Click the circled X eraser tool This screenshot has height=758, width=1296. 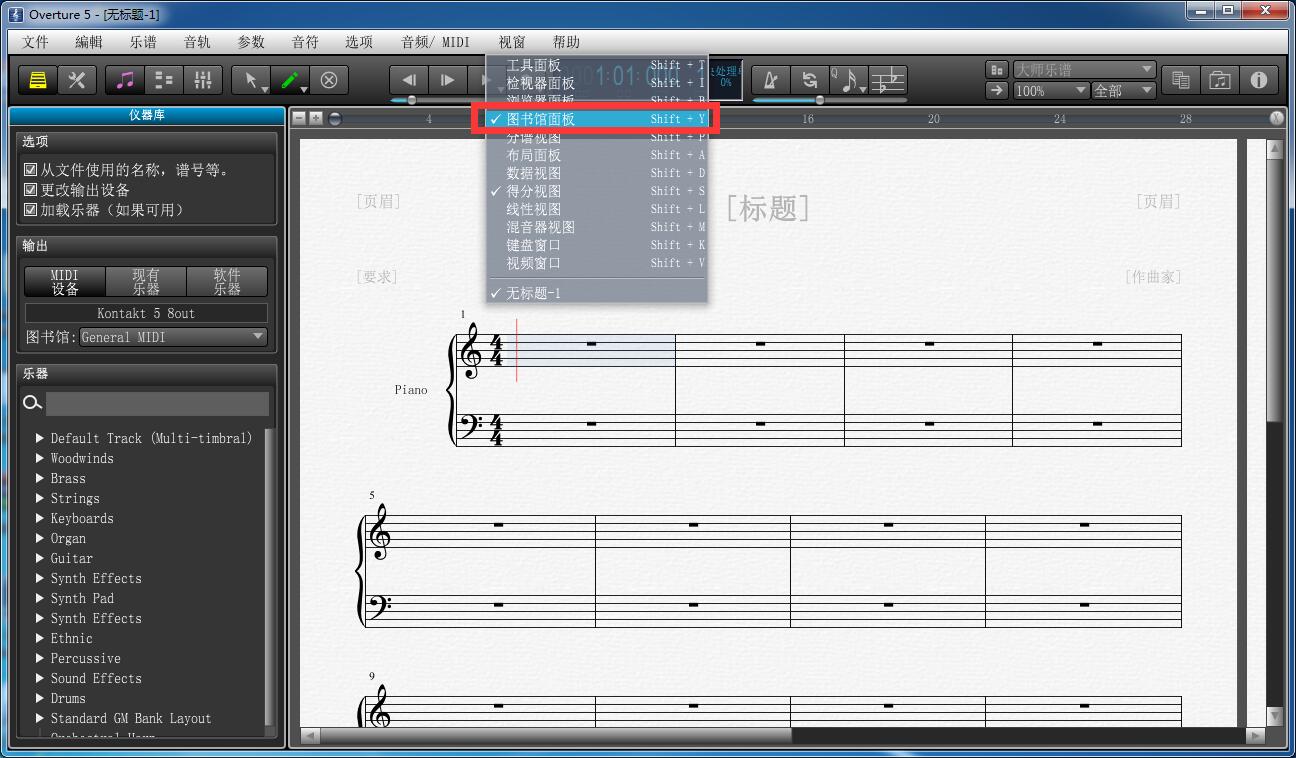pyautogui.click(x=329, y=80)
